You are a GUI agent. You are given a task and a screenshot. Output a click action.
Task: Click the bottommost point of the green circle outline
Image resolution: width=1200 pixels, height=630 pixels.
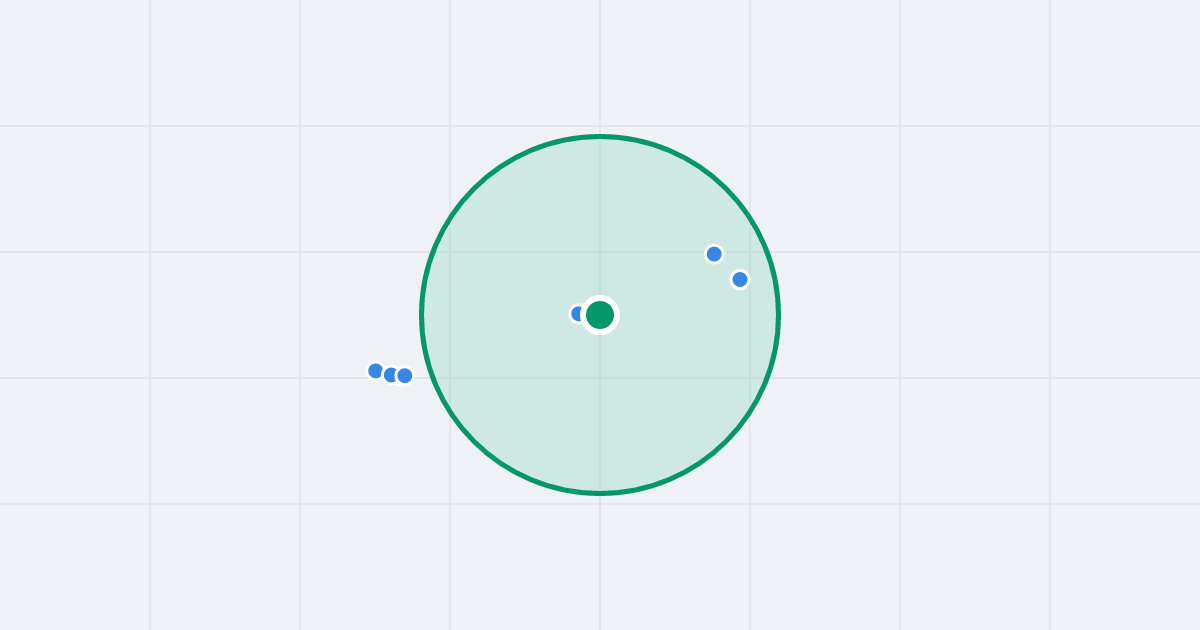tap(600, 493)
